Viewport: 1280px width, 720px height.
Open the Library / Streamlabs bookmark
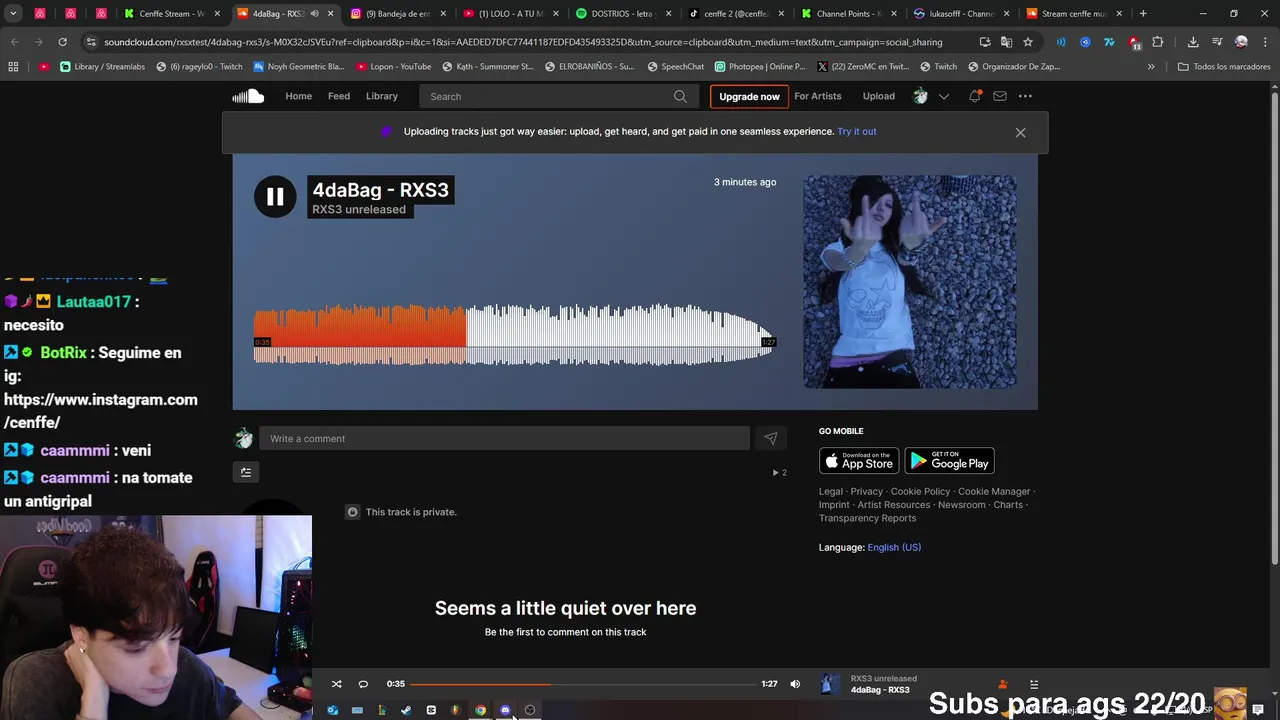click(102, 66)
